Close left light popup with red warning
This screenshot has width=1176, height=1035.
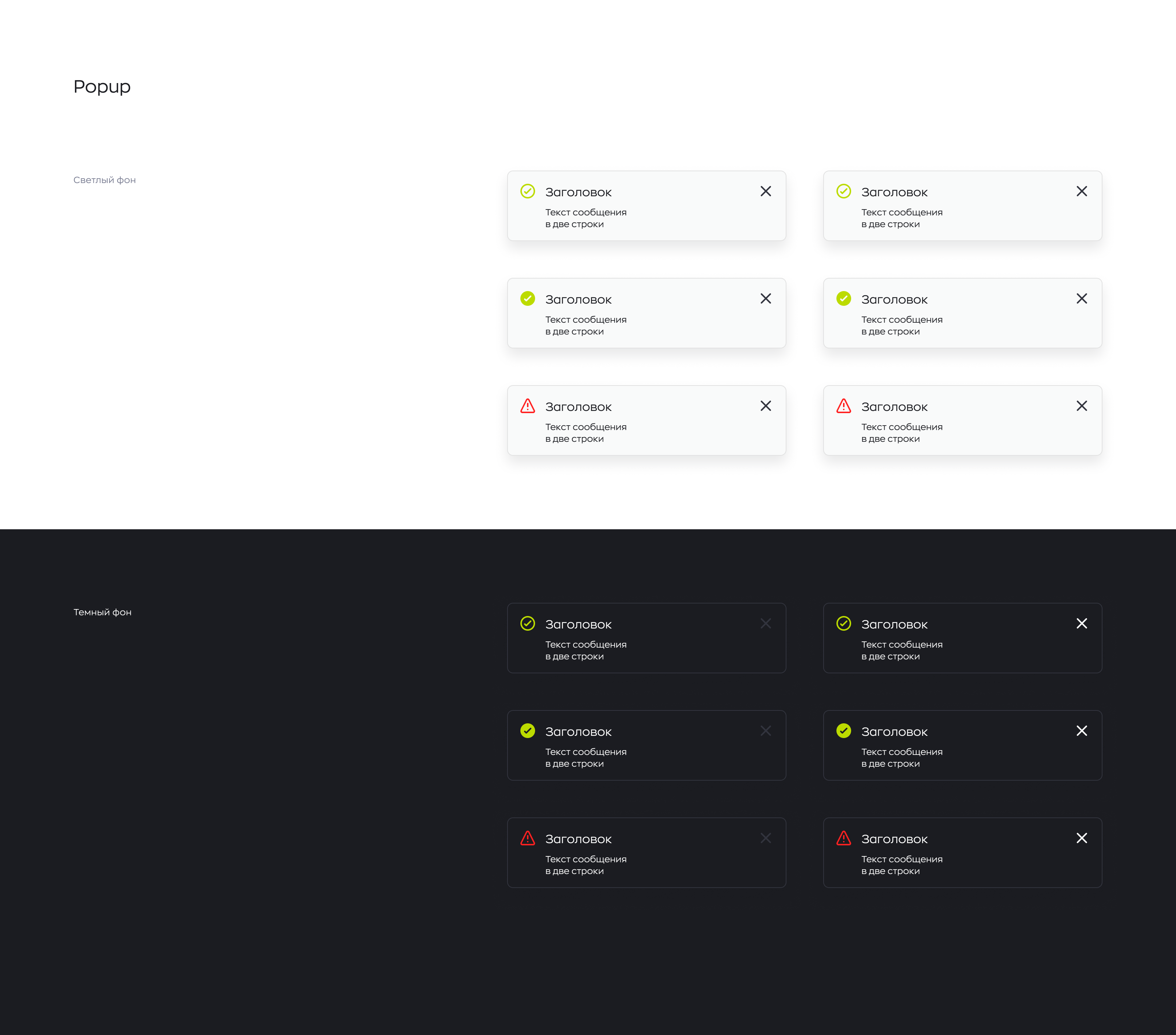tap(765, 406)
